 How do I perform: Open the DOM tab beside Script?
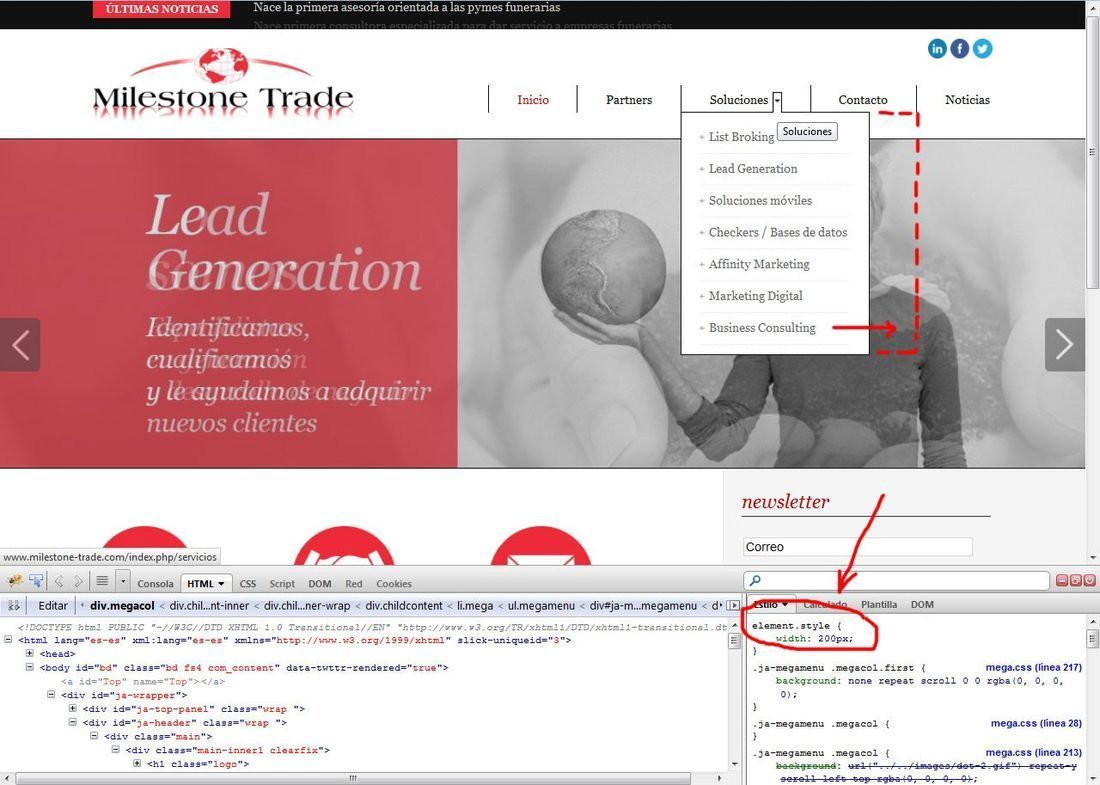point(320,584)
